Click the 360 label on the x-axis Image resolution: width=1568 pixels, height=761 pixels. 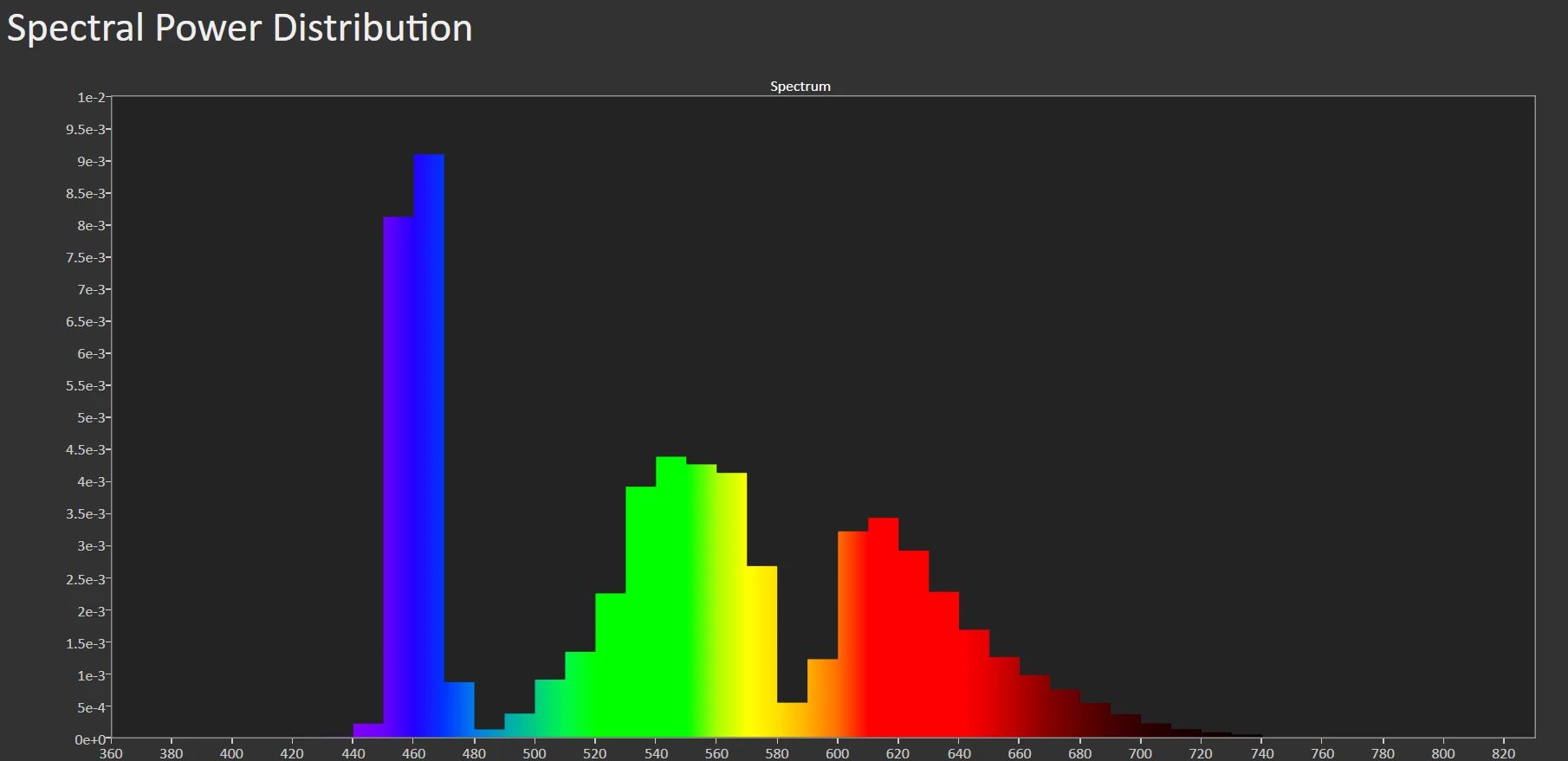111,753
